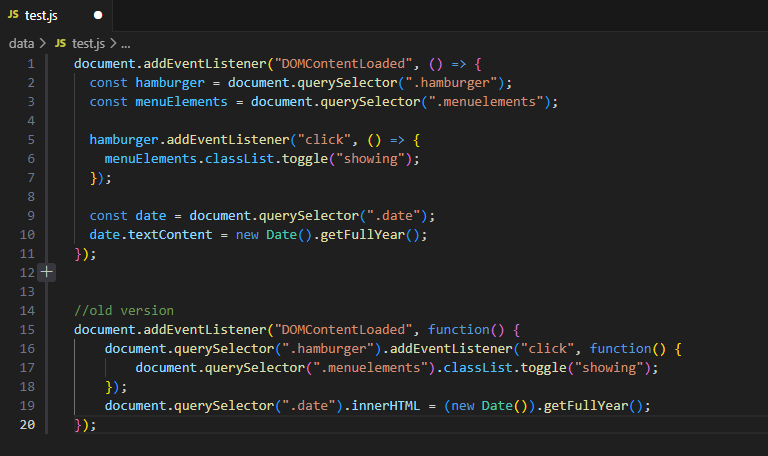Click line number 15 in the gutter
Screen dimensions: 768x456
pyautogui.click(x=27, y=330)
